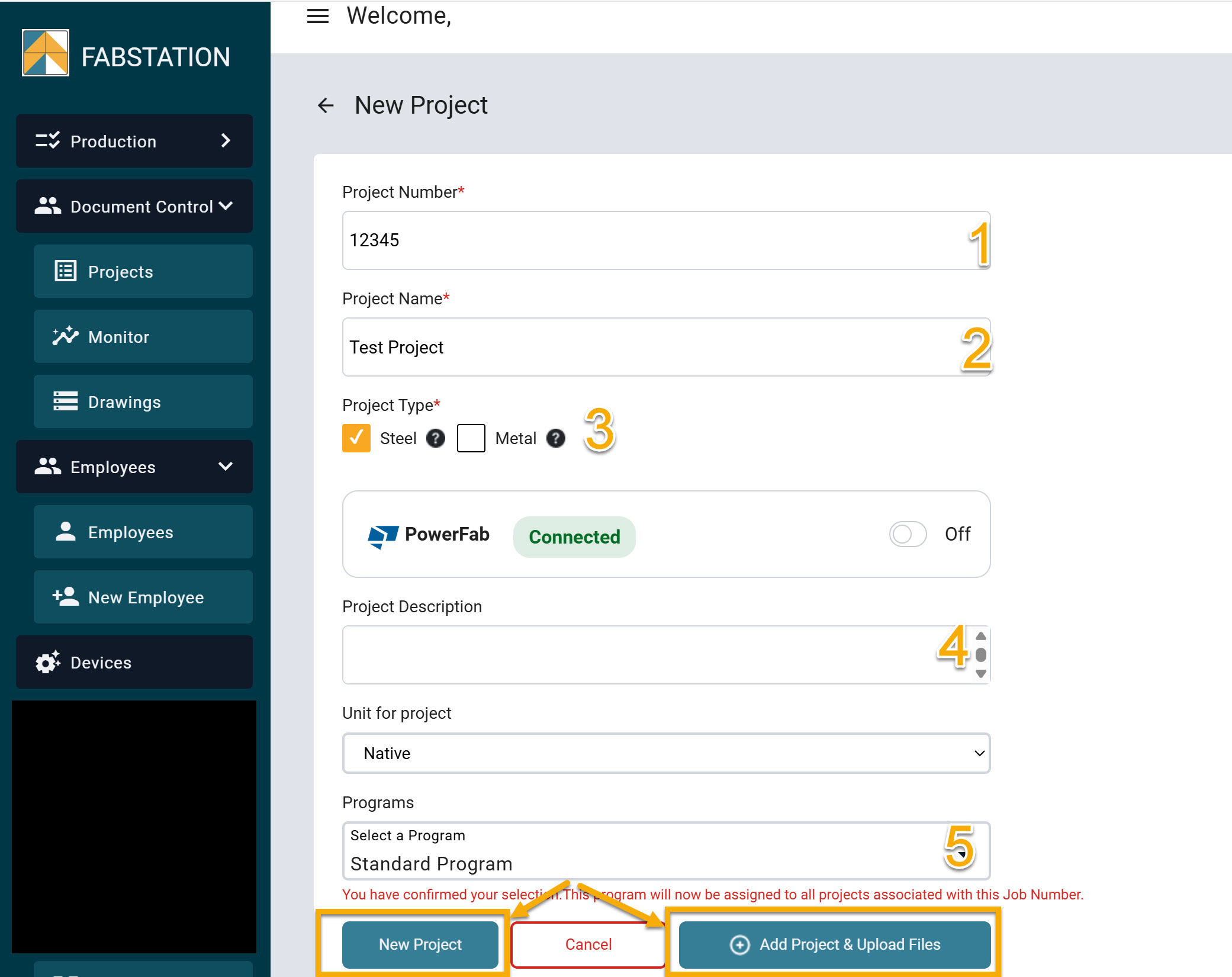Click the Project Description scrollbar down arrow
1232x977 pixels.
[x=981, y=674]
